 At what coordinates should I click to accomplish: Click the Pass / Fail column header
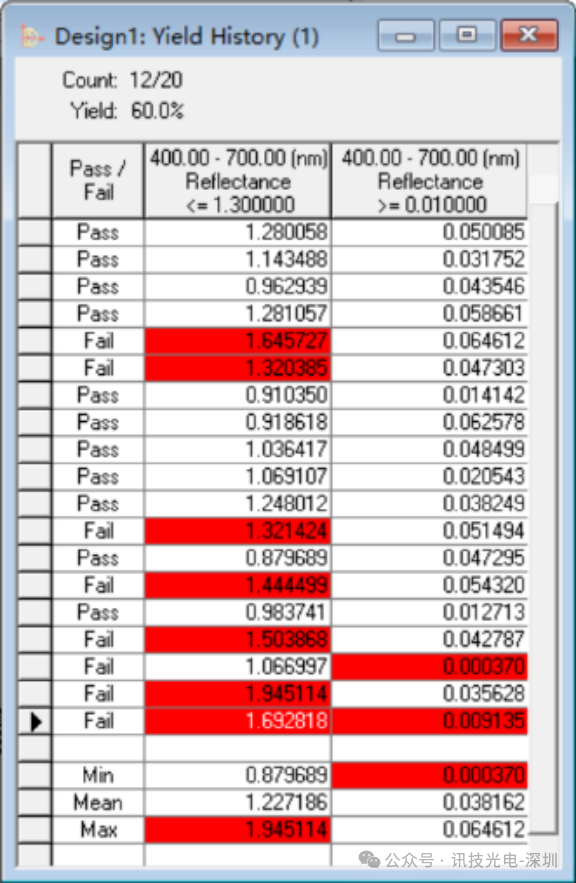point(98,180)
